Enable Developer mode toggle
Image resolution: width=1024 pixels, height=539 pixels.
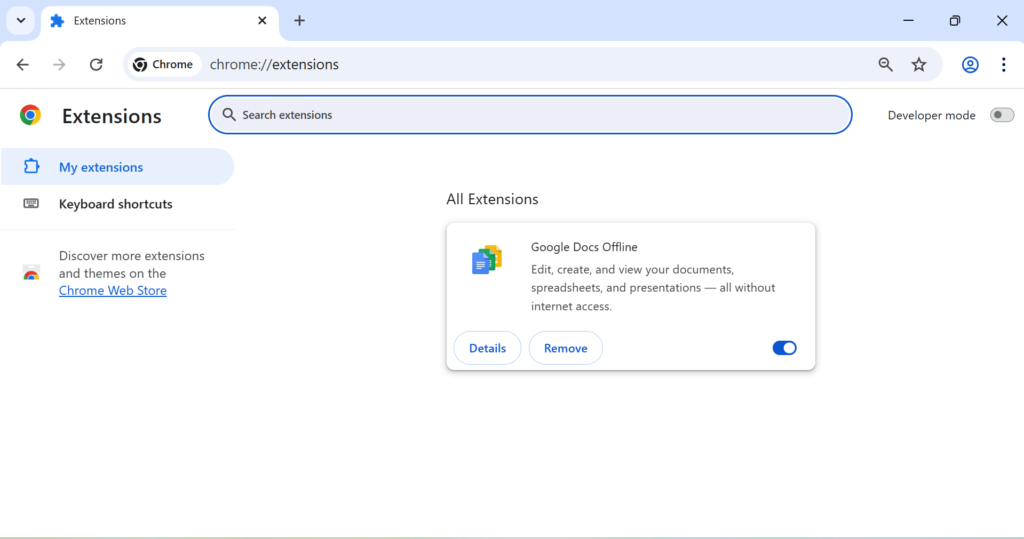[1001, 115]
